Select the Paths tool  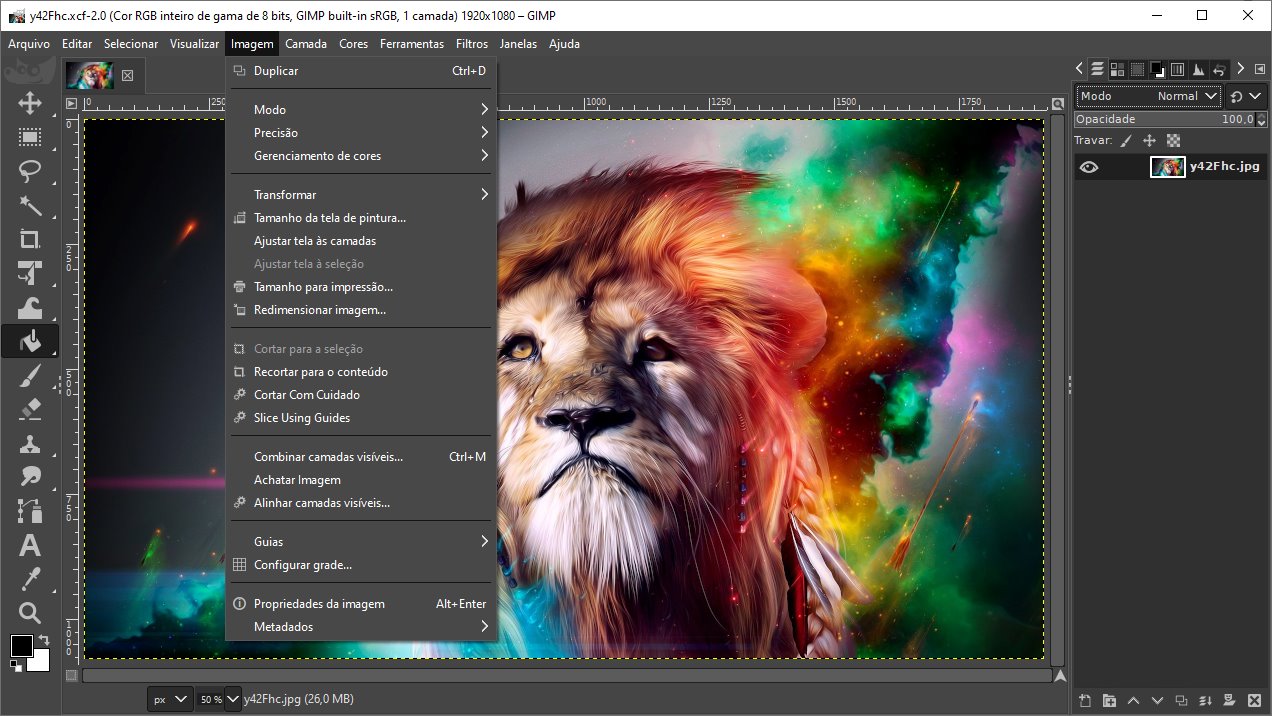[x=30, y=511]
